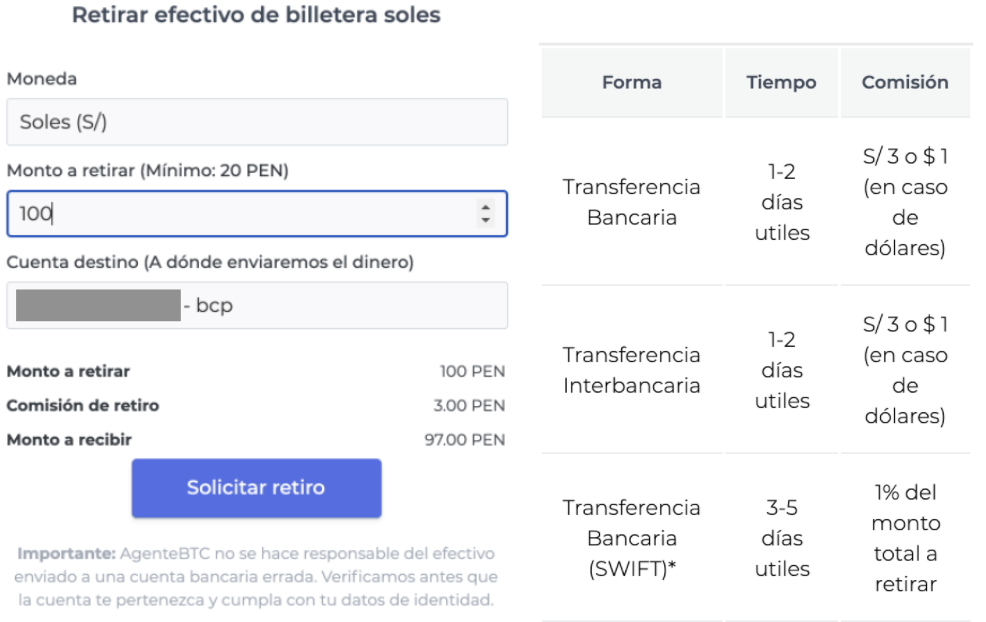
Task: Click the Transferencia Bancaria (SWIFT)* row label
Action: [631, 538]
